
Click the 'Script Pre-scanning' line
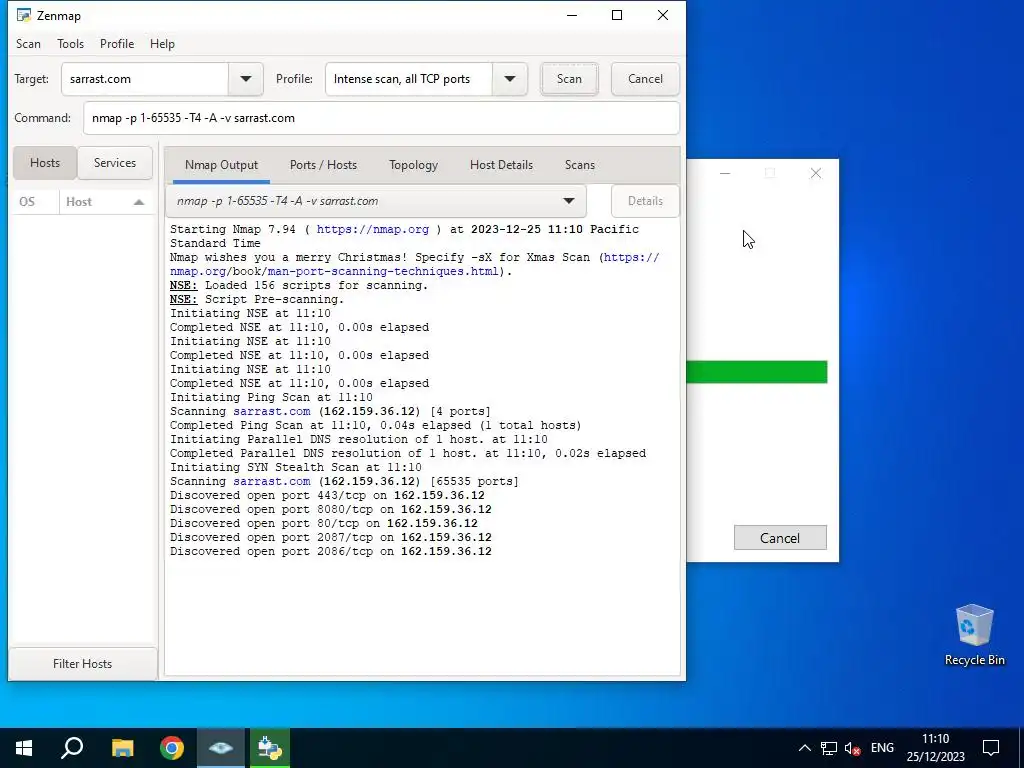(x=257, y=299)
